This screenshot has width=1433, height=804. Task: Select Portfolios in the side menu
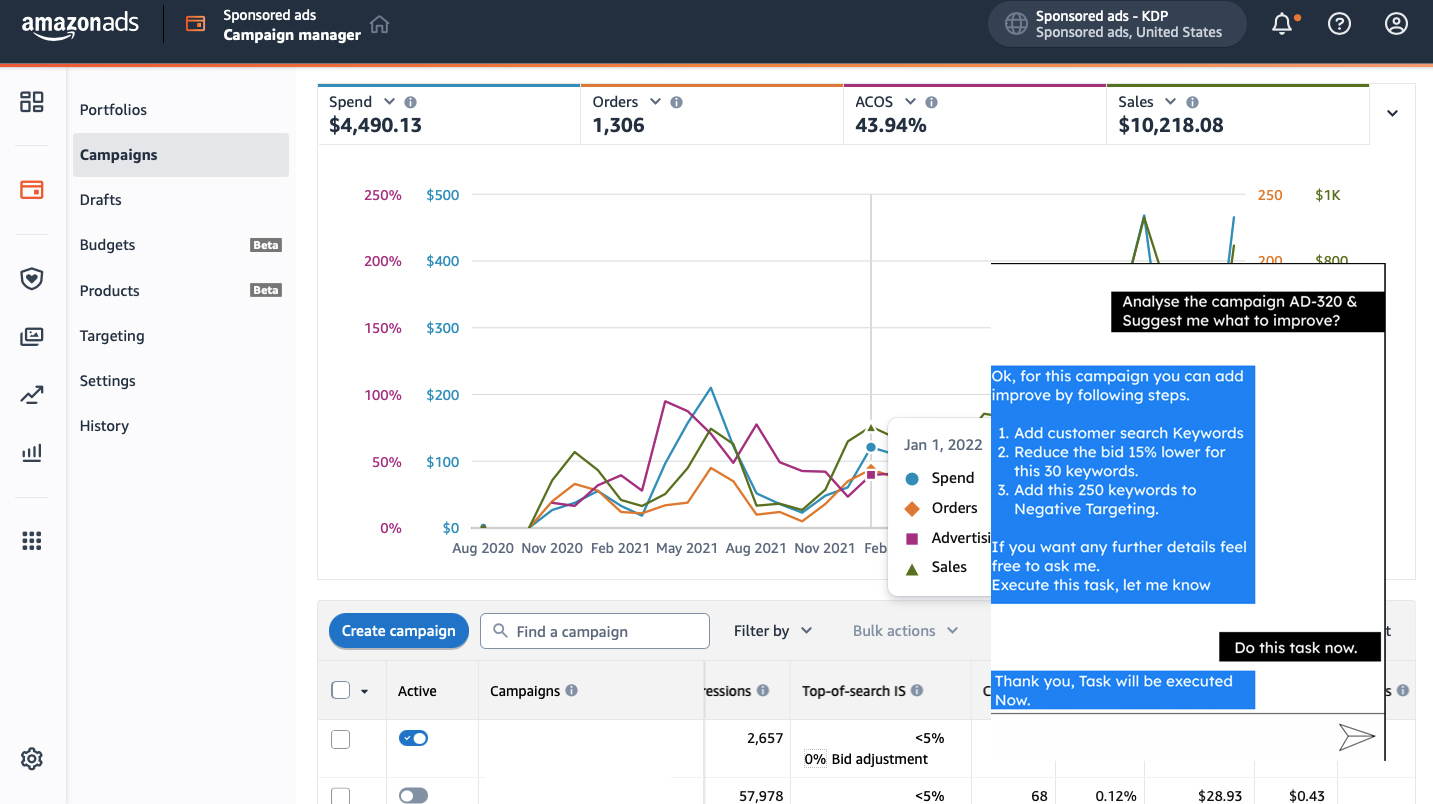(113, 110)
